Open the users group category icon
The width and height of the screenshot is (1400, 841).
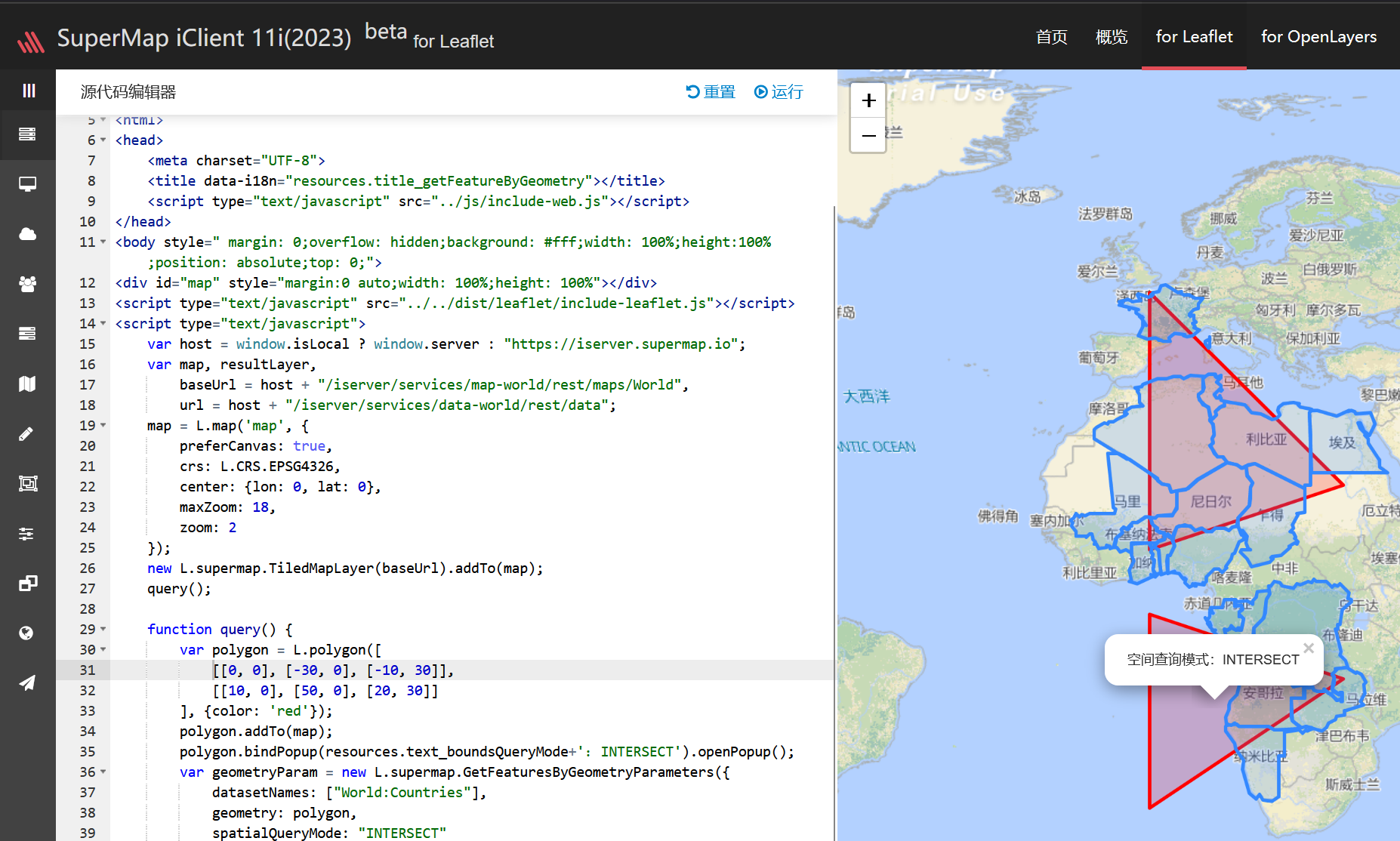tap(27, 284)
